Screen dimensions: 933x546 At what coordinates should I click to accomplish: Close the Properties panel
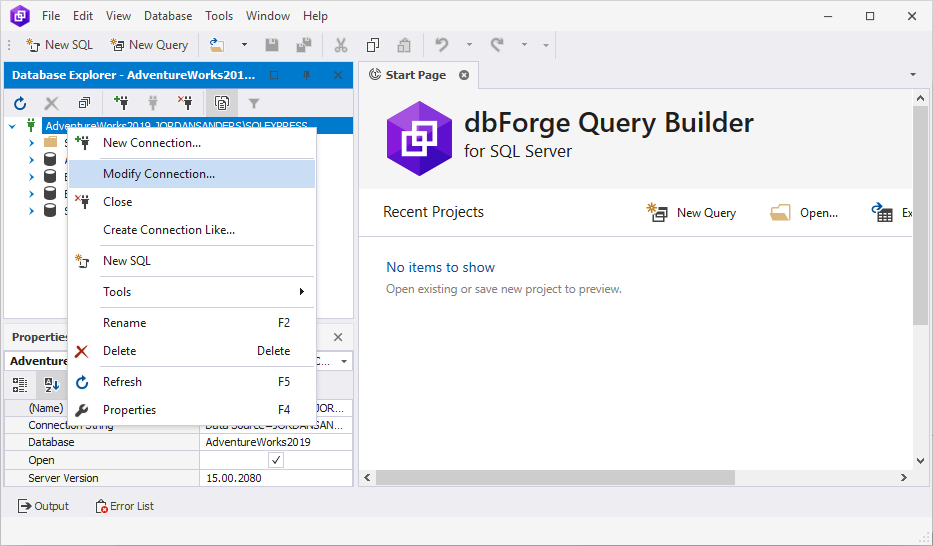(338, 337)
